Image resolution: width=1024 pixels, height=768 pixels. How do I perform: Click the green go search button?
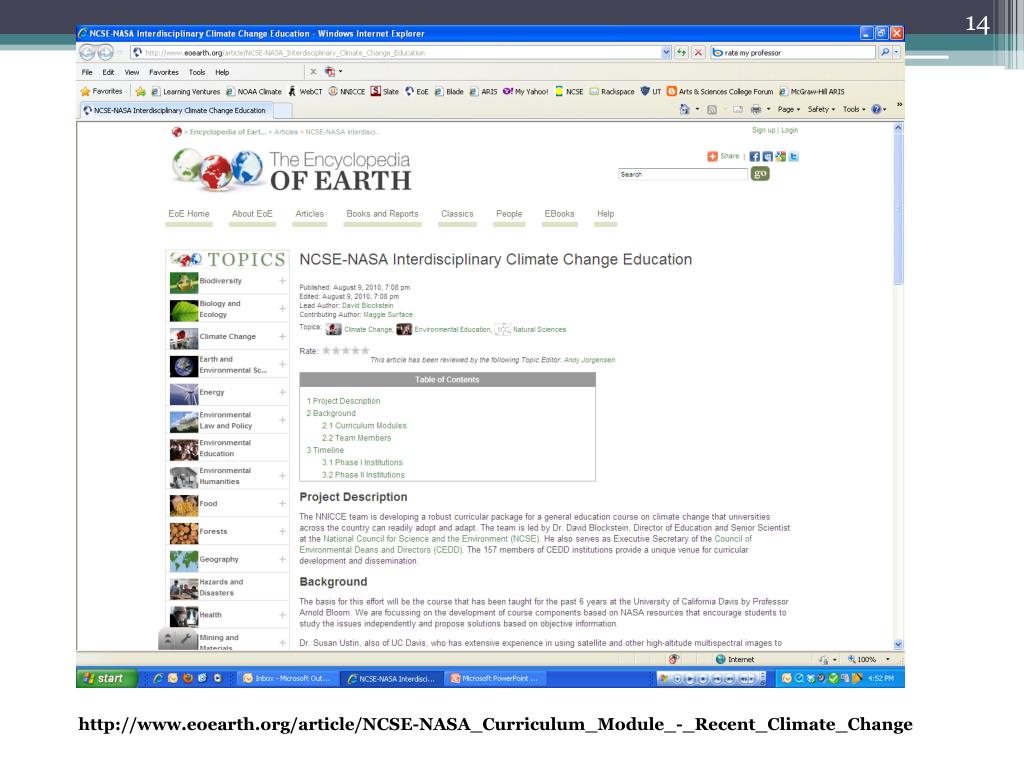[x=760, y=174]
